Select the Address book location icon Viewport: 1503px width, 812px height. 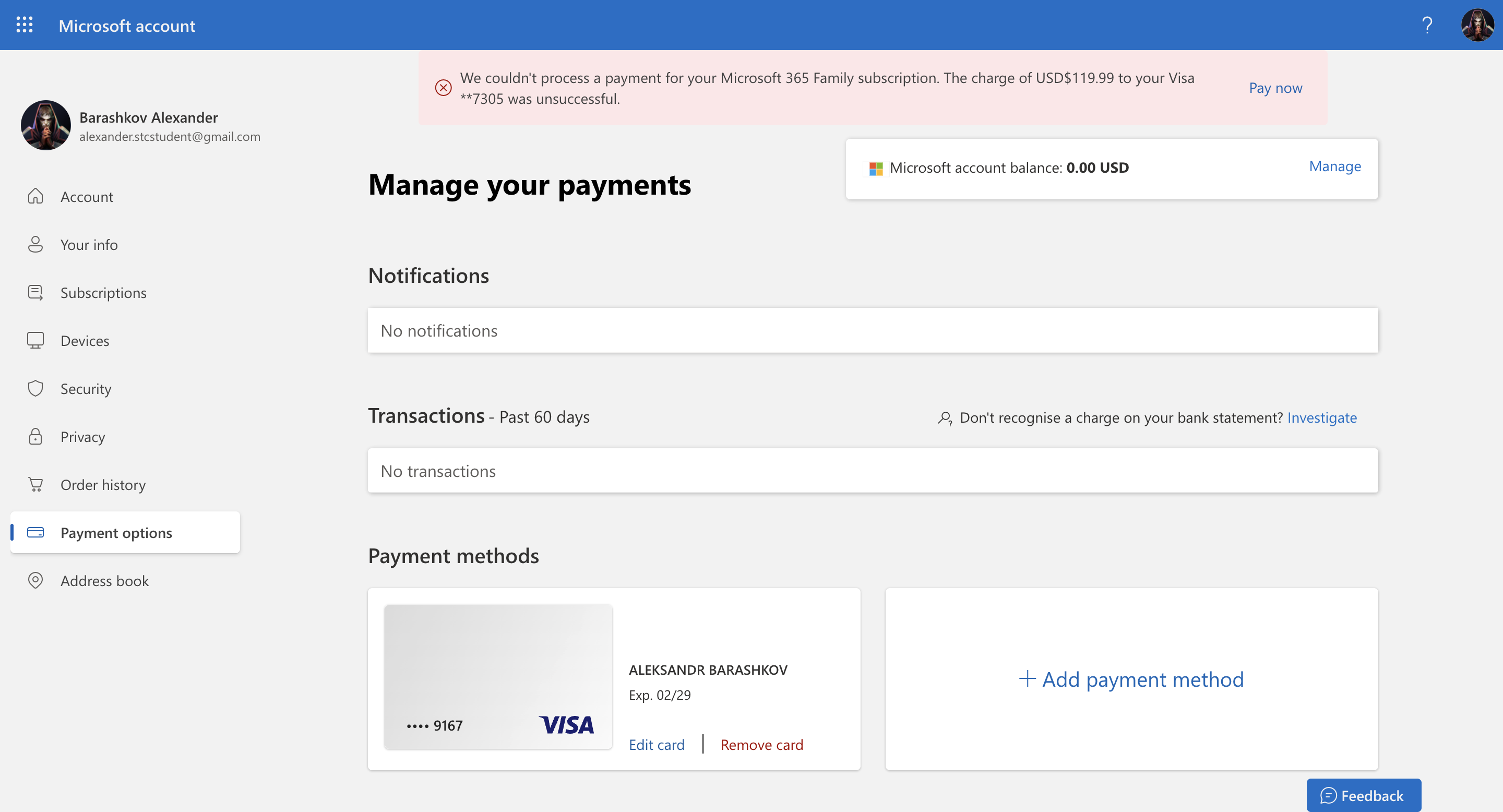(35, 580)
